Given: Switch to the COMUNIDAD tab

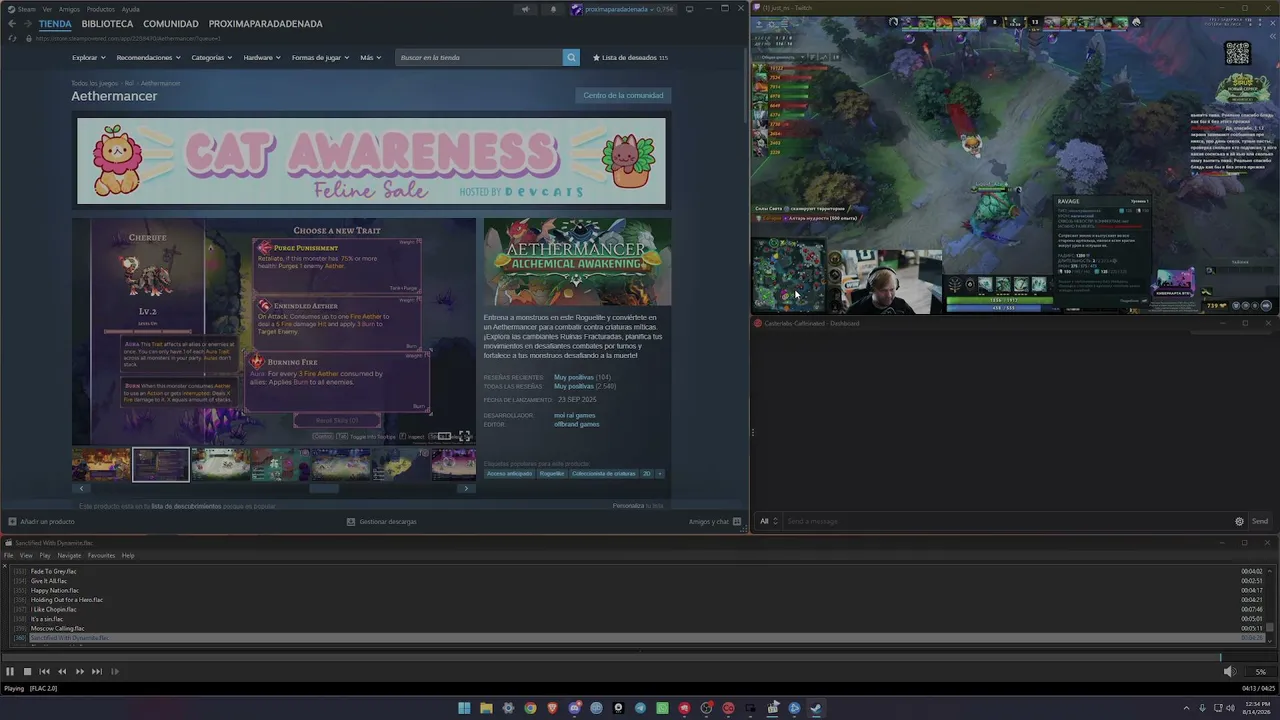Looking at the screenshot, I should pyautogui.click(x=170, y=23).
